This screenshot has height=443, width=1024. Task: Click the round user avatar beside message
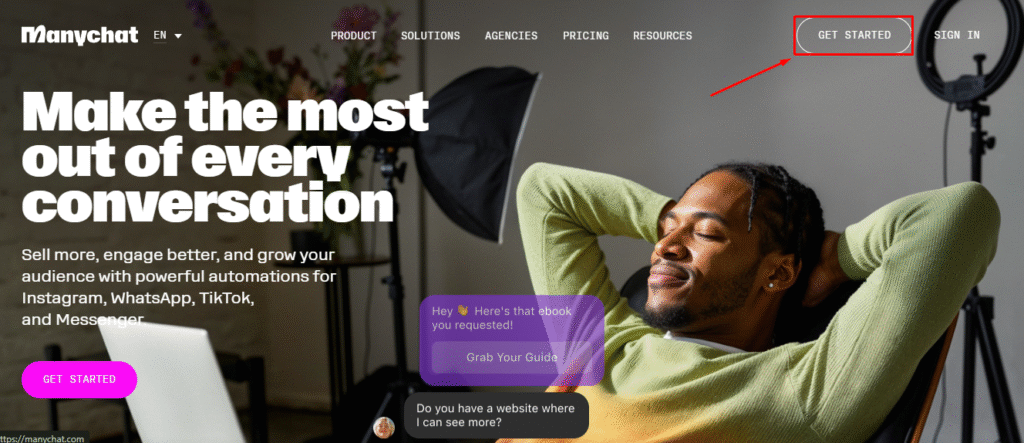click(x=384, y=427)
